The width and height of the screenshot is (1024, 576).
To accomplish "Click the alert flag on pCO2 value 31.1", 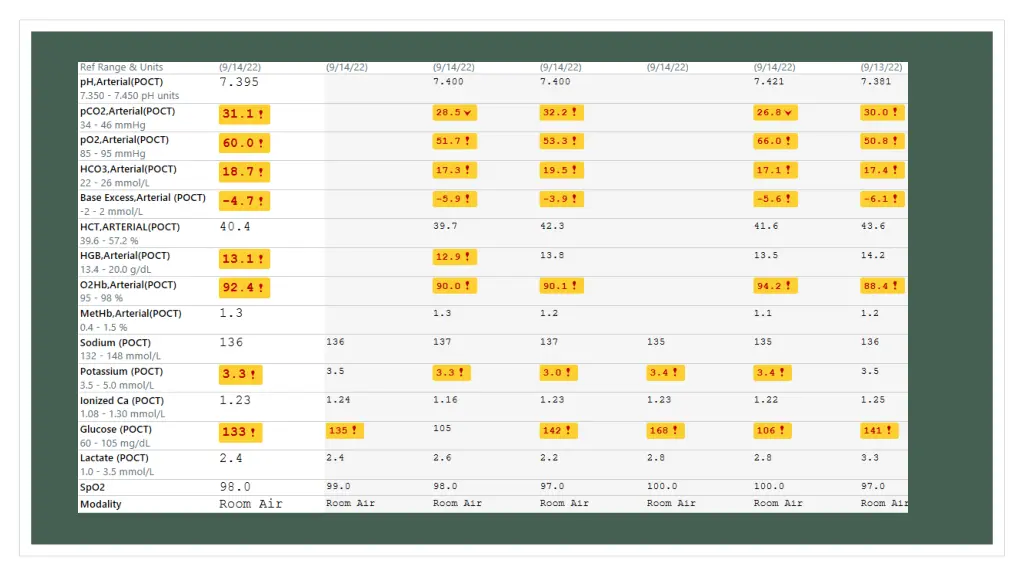I will [262, 115].
